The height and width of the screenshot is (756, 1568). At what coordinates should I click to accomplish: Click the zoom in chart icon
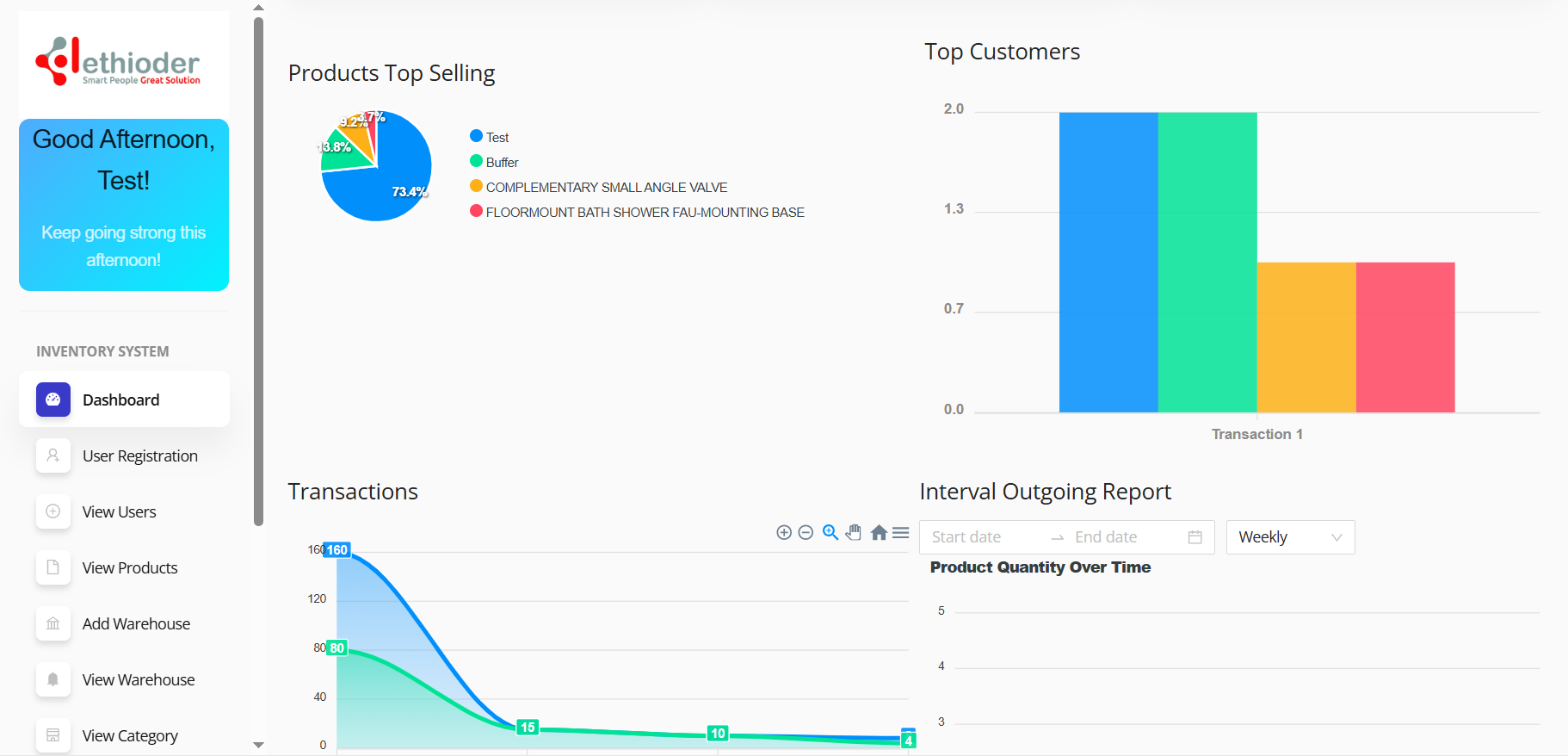784,533
